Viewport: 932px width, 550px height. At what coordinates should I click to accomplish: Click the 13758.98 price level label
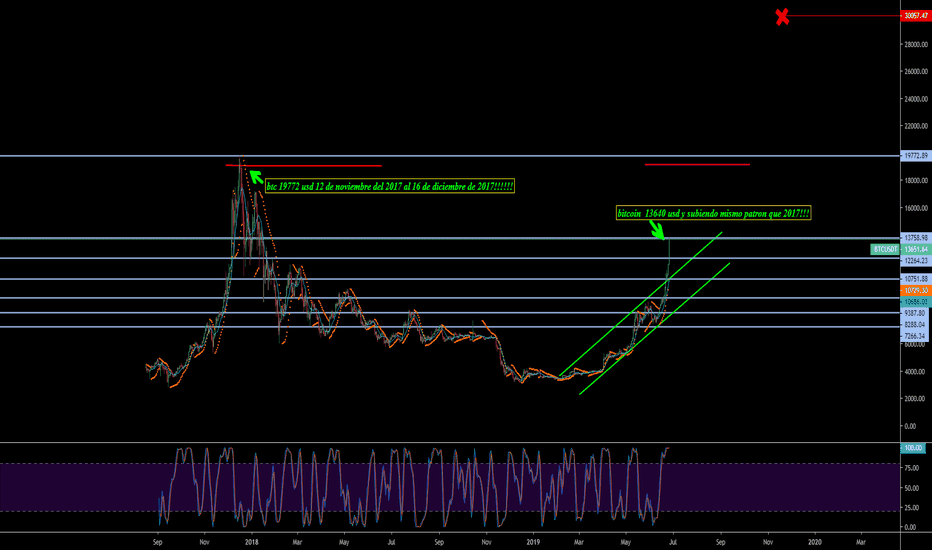point(916,238)
